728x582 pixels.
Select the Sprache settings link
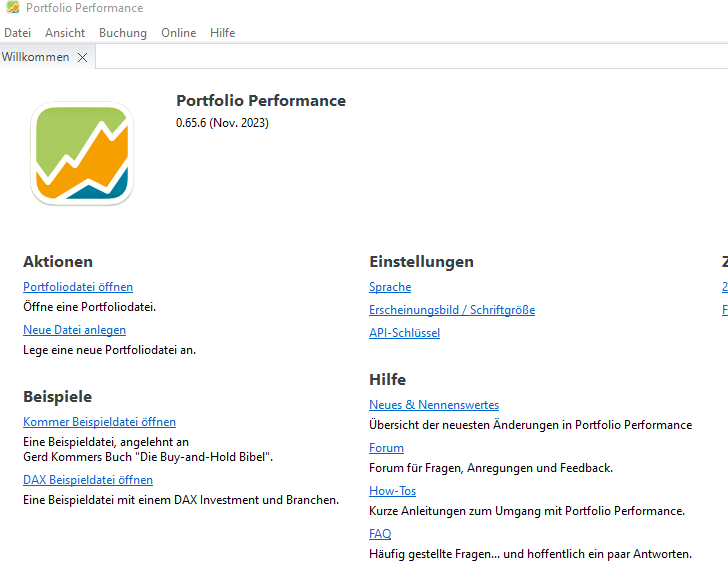(390, 287)
